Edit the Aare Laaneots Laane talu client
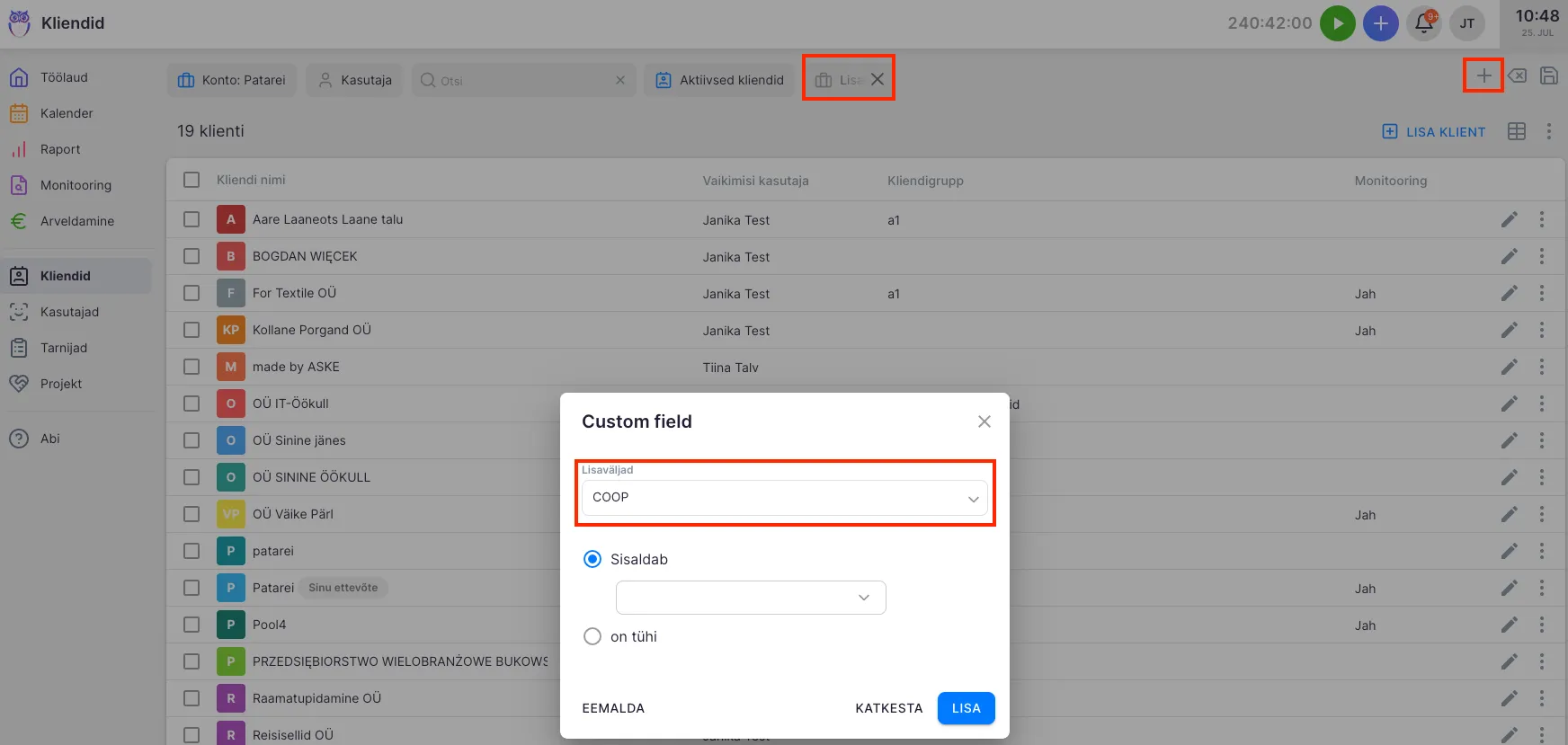1568x745 pixels. [1509, 219]
